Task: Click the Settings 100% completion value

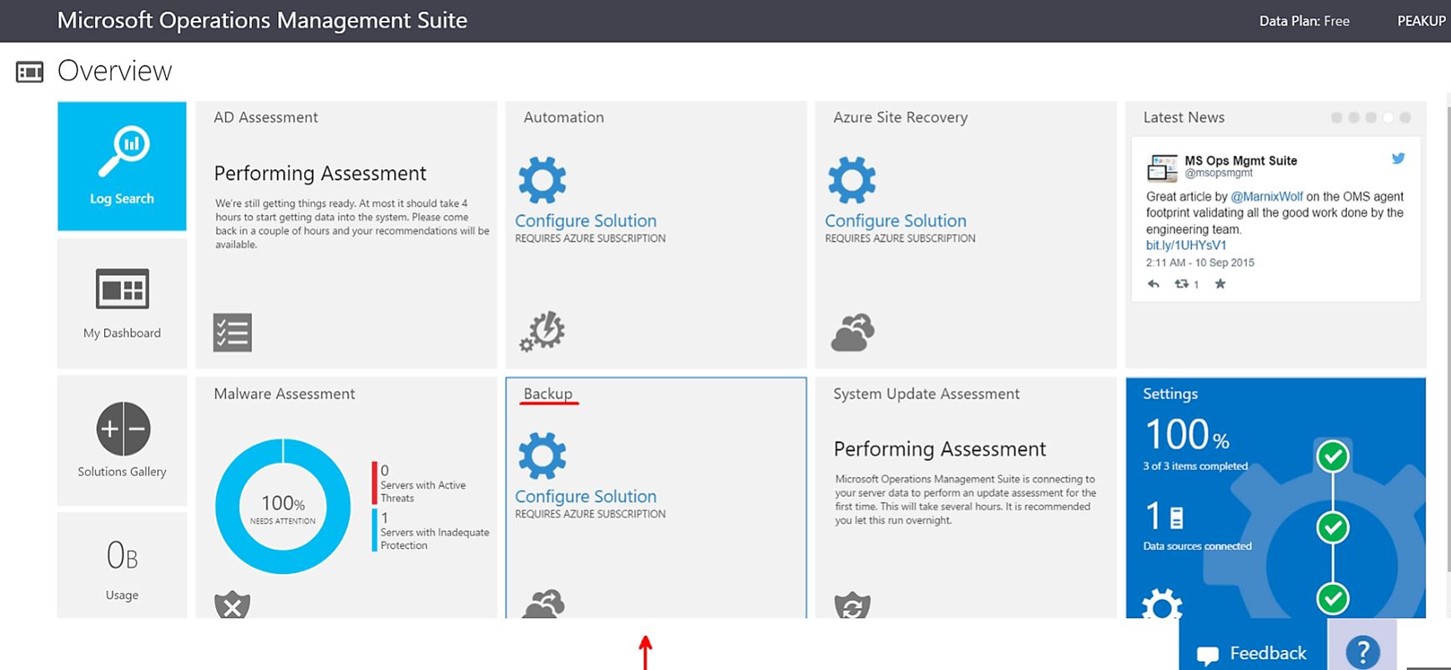Action: pos(1187,434)
